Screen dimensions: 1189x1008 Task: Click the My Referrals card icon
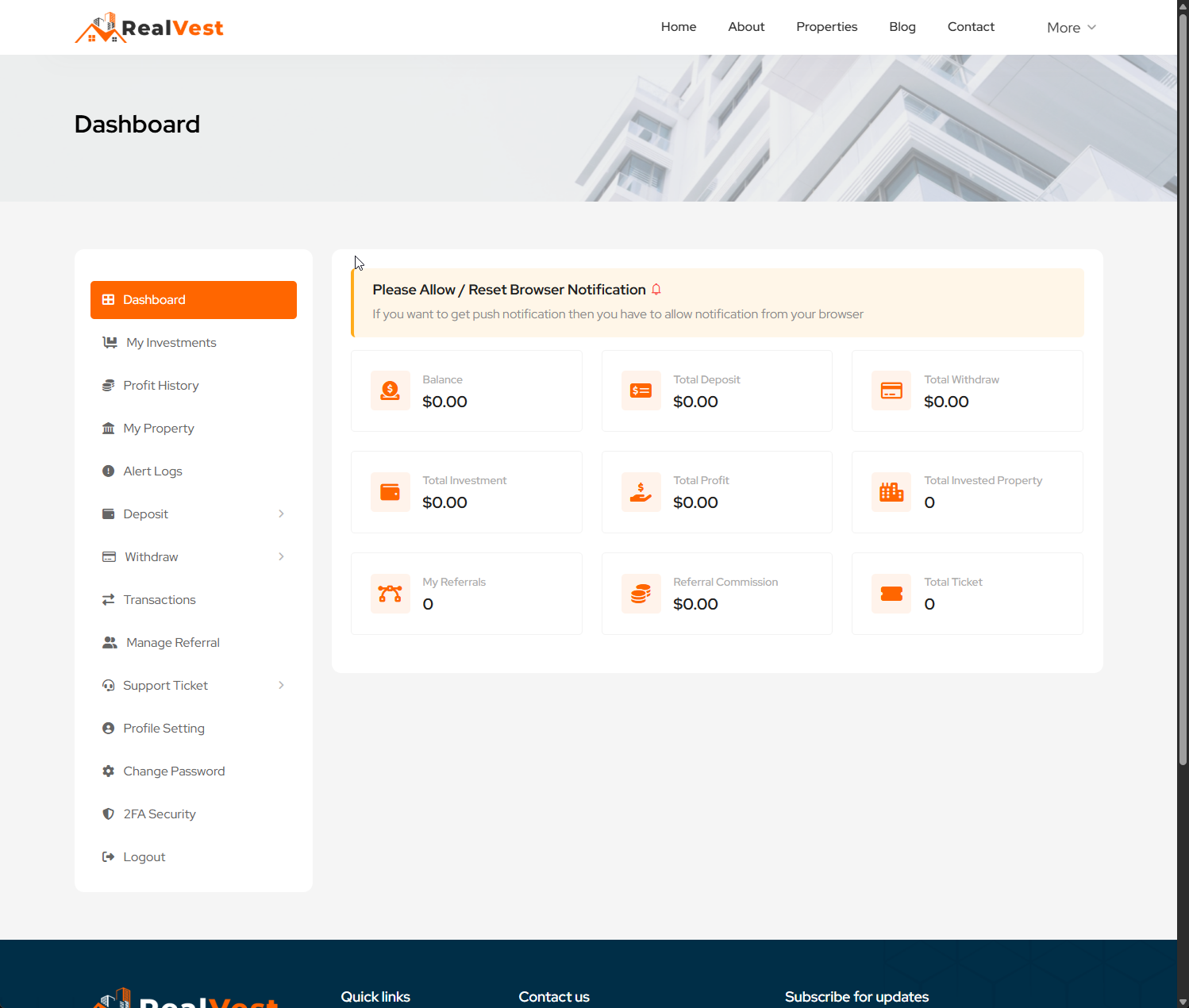[391, 594]
